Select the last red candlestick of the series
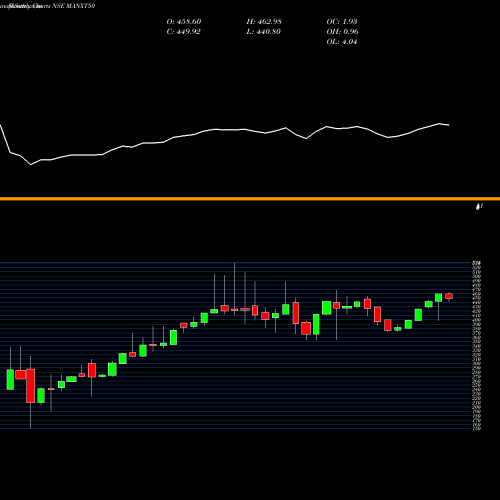The width and height of the screenshot is (500, 500). [449, 296]
